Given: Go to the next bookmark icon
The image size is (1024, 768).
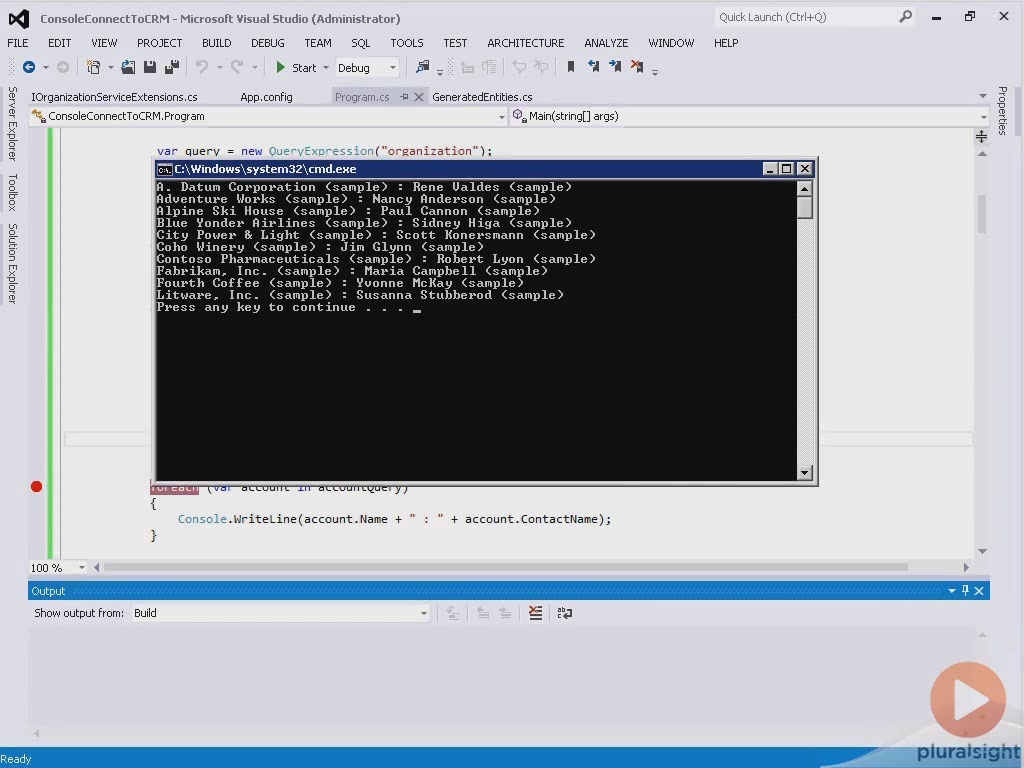Looking at the screenshot, I should pos(615,67).
